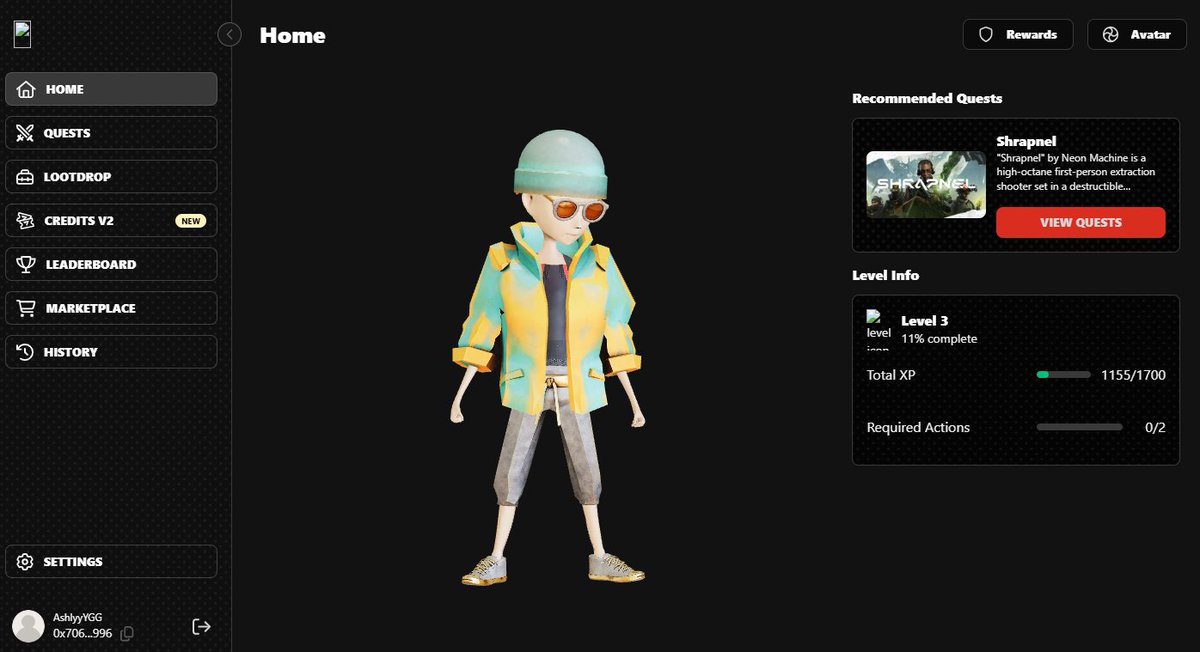Image resolution: width=1200 pixels, height=652 pixels.
Task: Click the house icon beside Home
Action: coord(26,89)
